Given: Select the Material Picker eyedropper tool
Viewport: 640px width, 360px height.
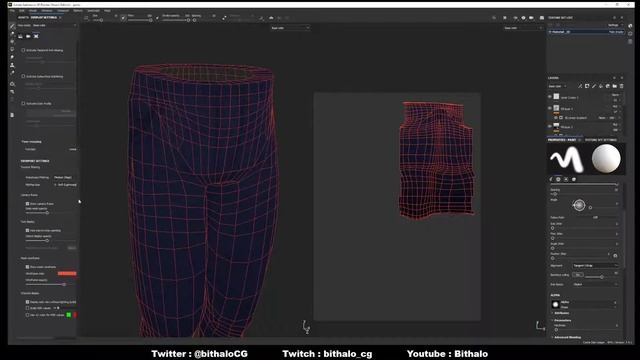Looking at the screenshot, I should [x=12, y=73].
